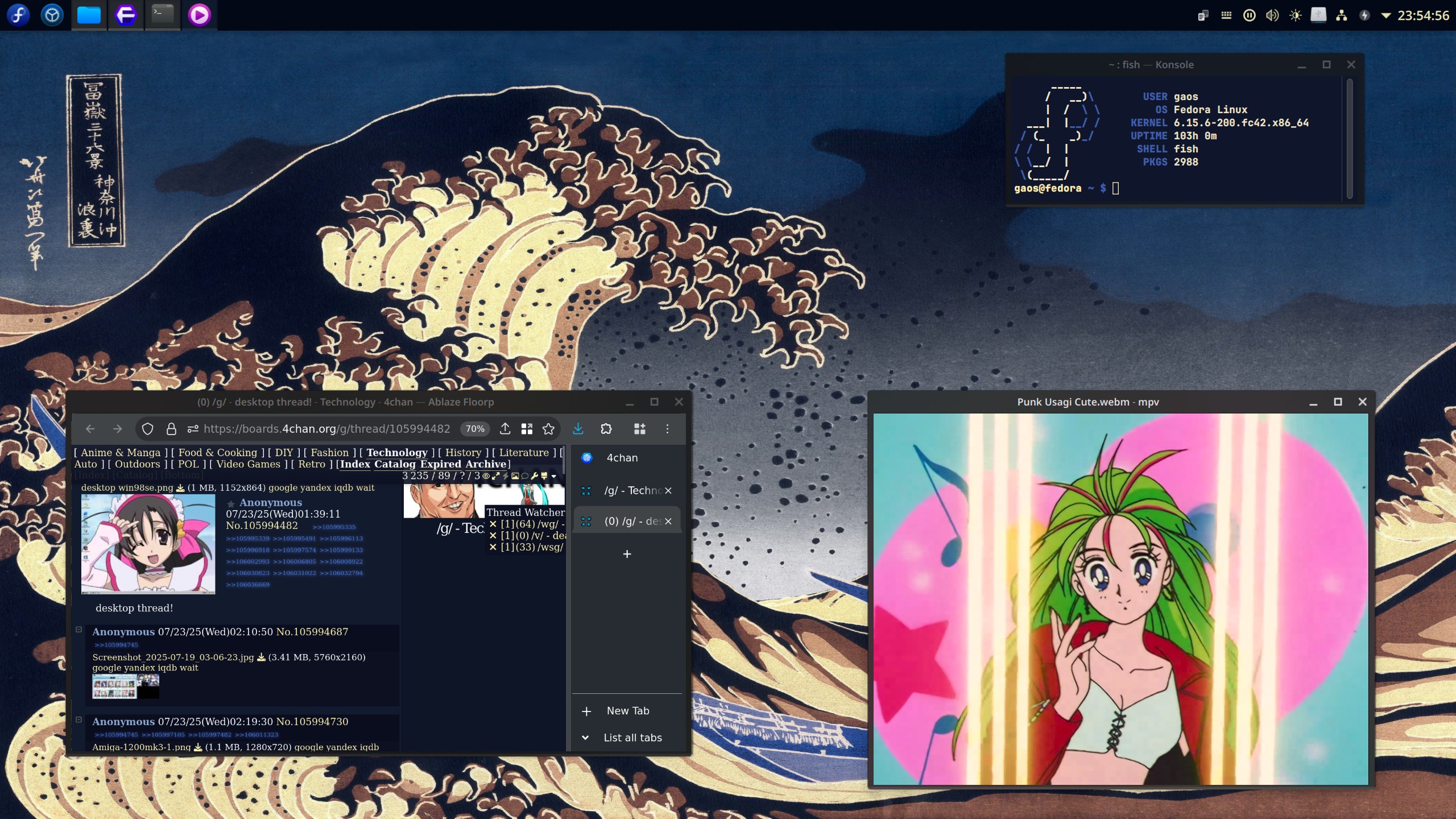Open site security lock info

171,429
